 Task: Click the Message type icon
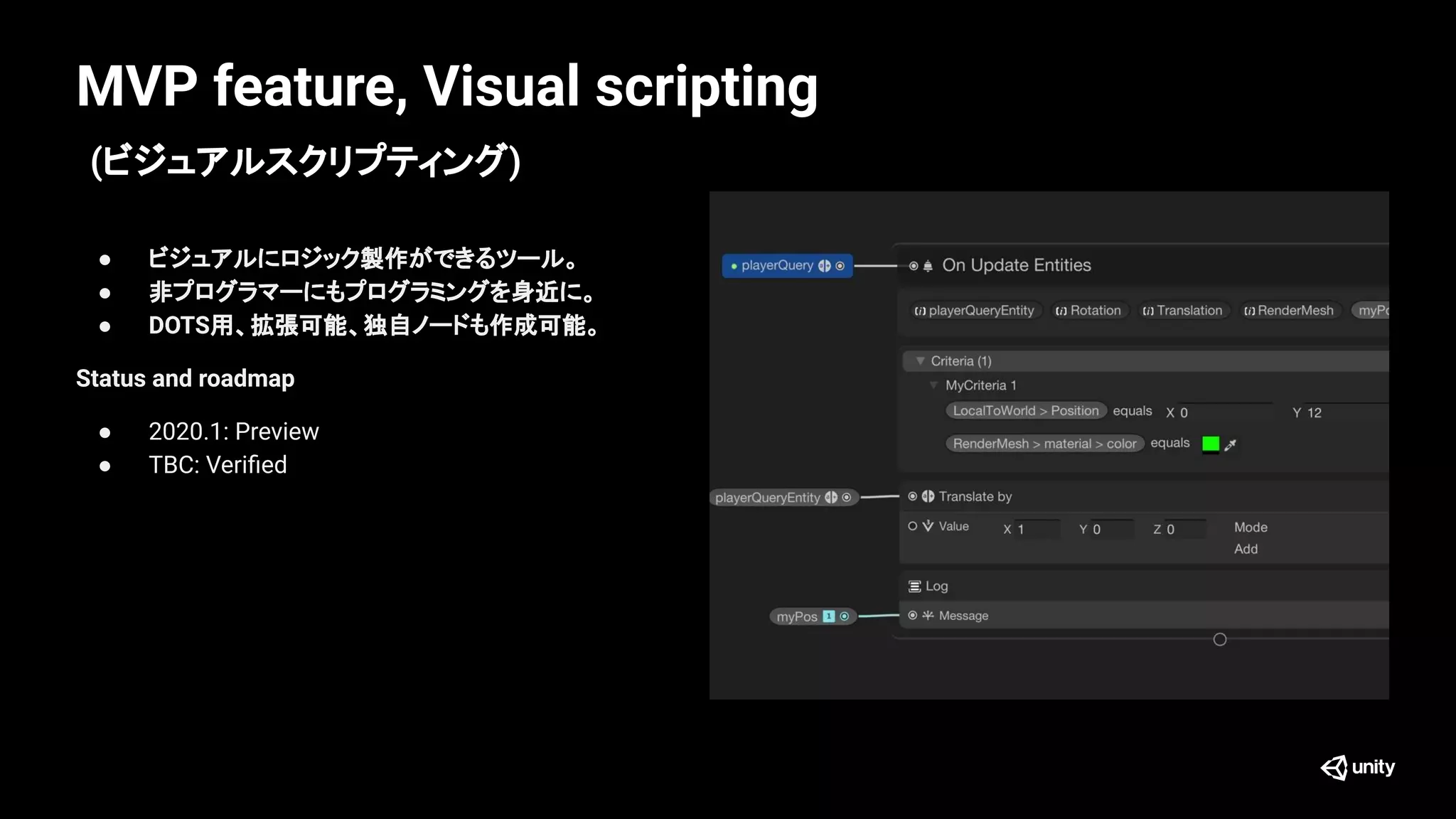[928, 615]
